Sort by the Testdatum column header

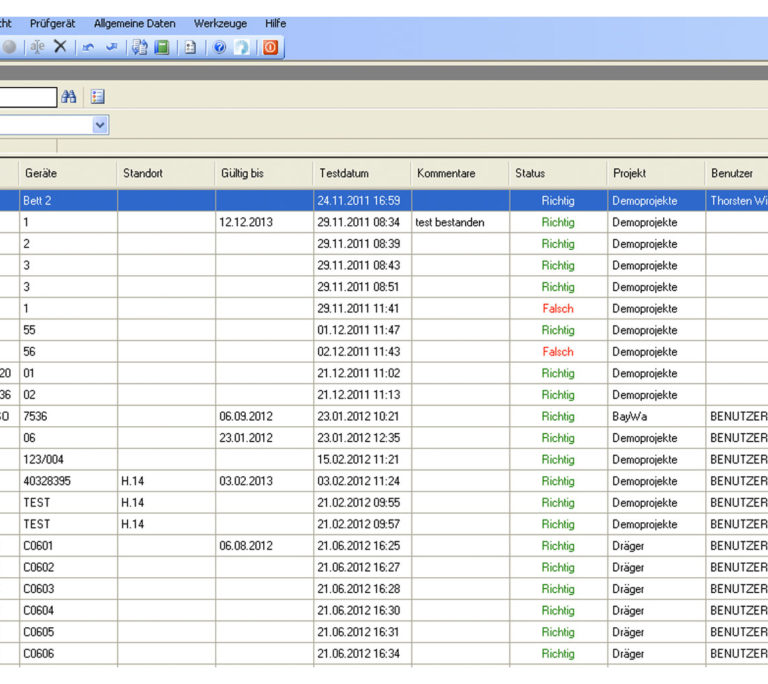click(362, 173)
